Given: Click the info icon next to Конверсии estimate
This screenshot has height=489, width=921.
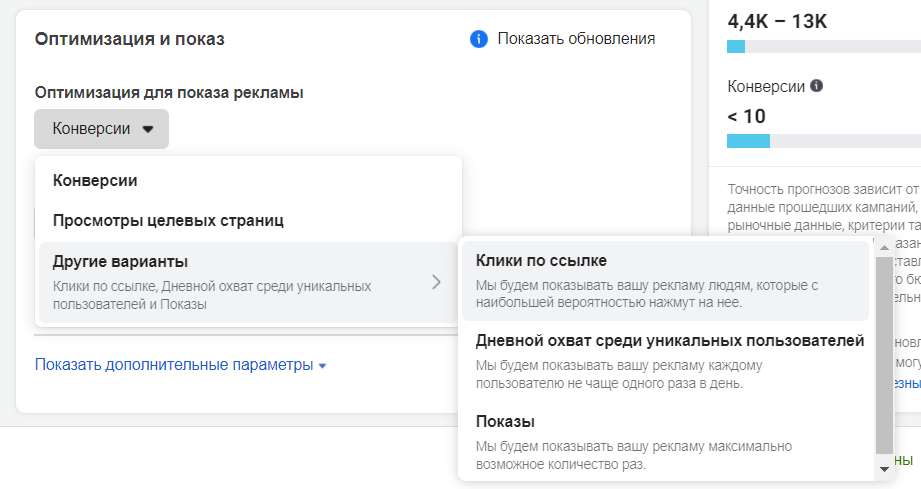Looking at the screenshot, I should pos(816,86).
